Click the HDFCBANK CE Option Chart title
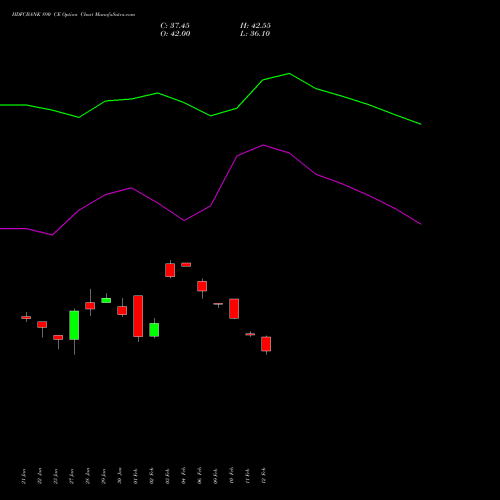Image resolution: width=500 pixels, height=500 pixels. (x=73, y=15)
